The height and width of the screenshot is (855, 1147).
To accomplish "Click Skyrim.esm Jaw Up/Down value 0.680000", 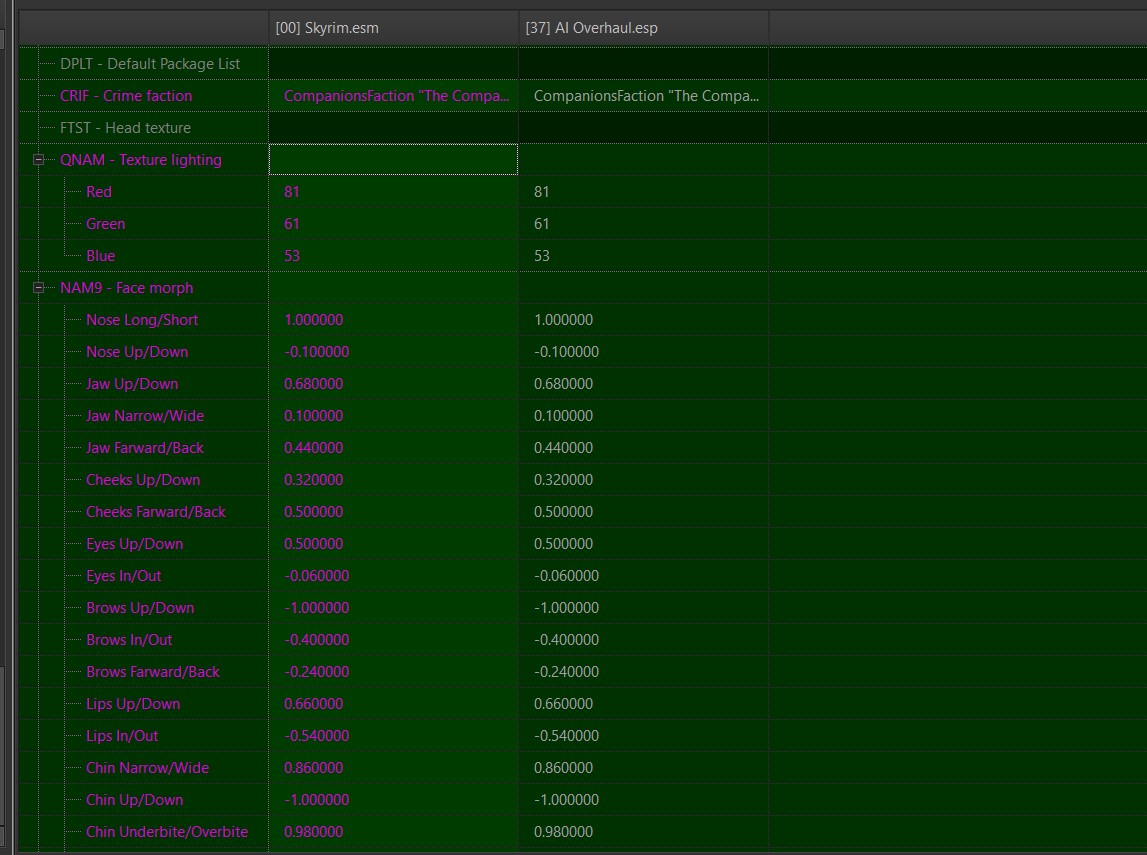I will click(x=313, y=384).
